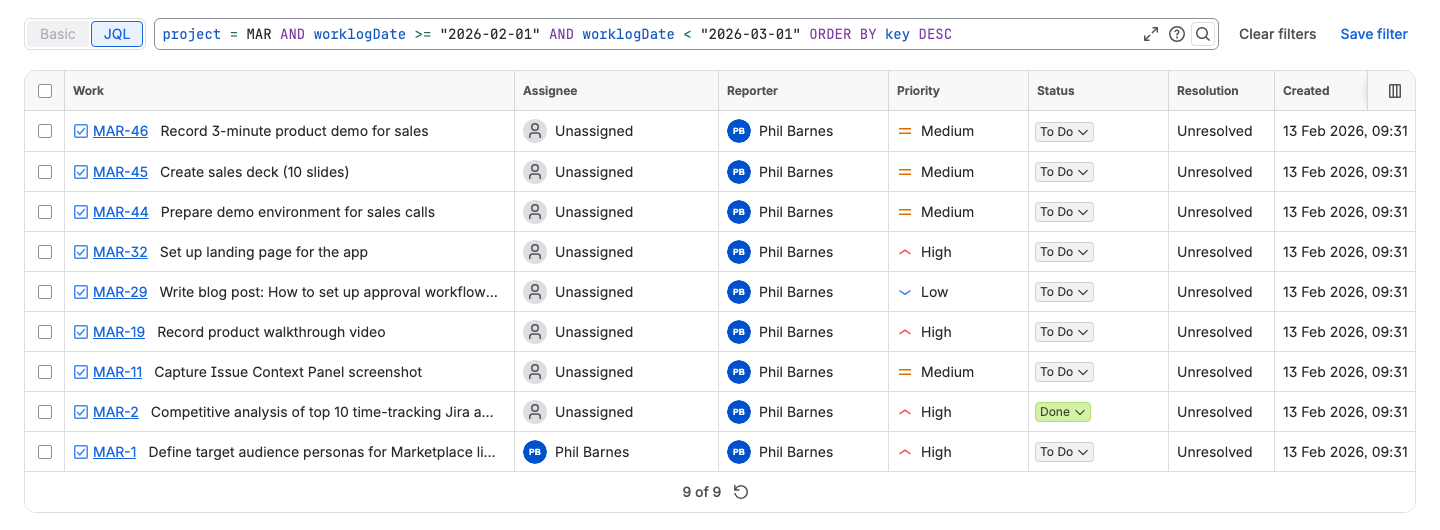Open issue link MAR-1
Screen dimensions: 1440x530
point(114,452)
